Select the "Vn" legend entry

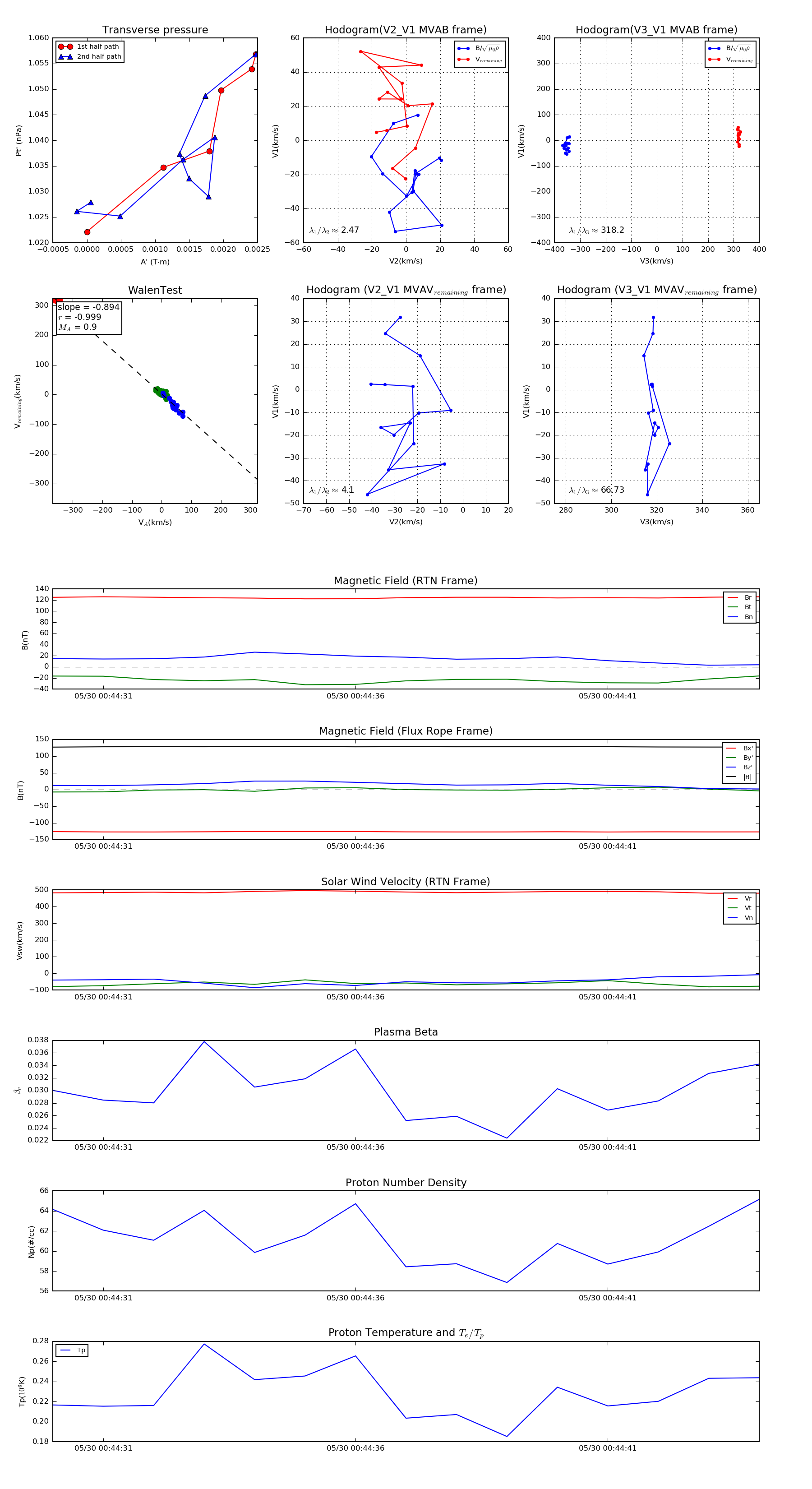(x=740, y=918)
